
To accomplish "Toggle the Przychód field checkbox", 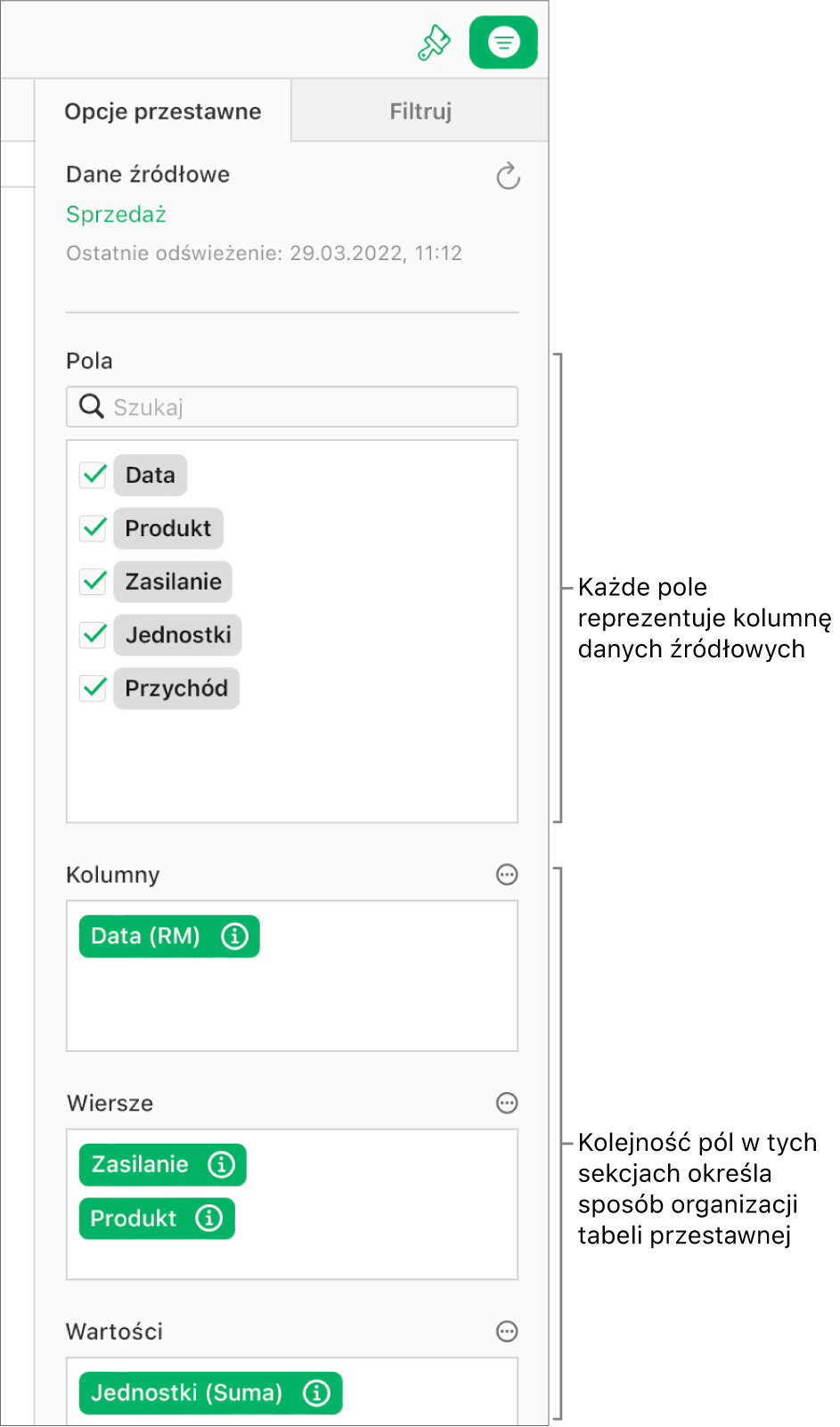I will [93, 688].
